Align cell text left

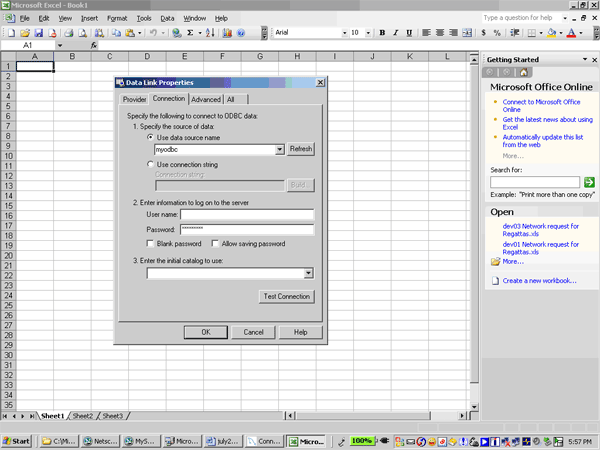pyautogui.click(x=426, y=33)
